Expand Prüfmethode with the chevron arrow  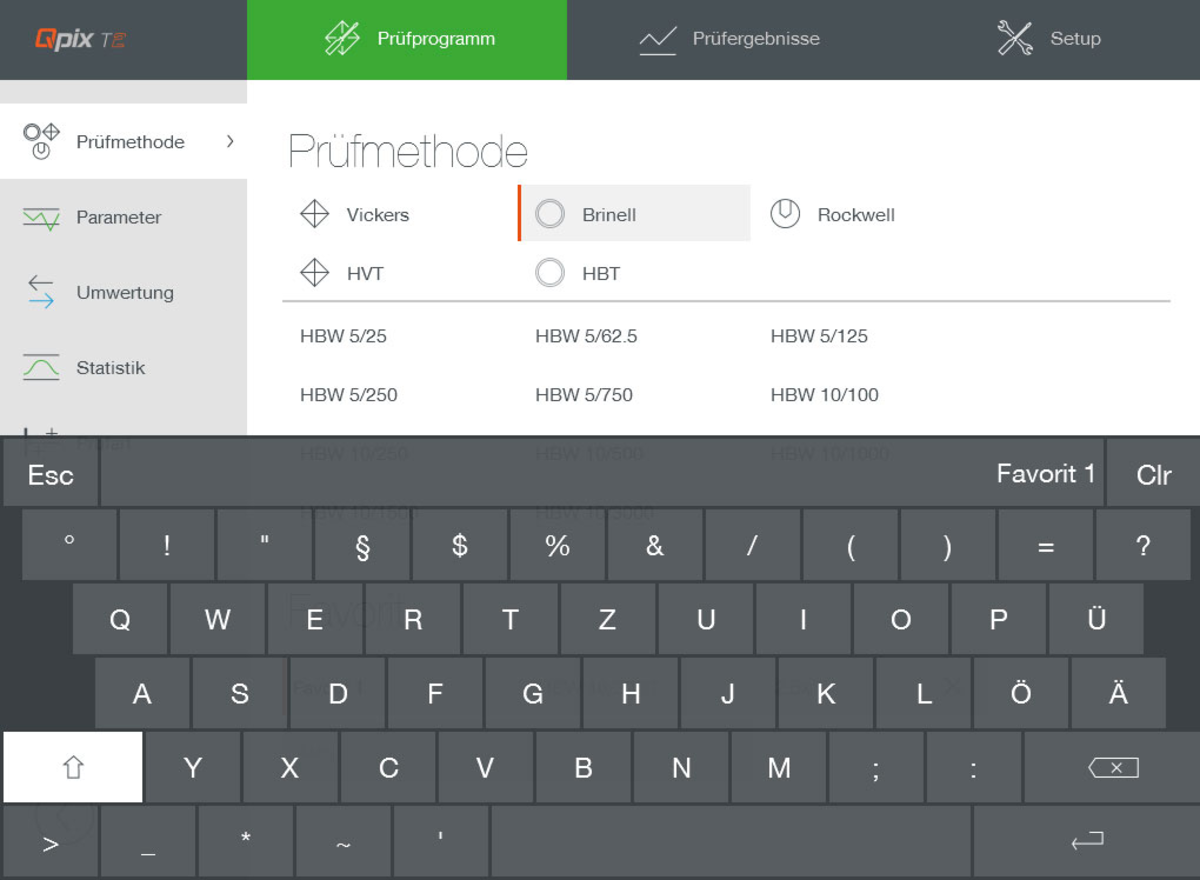click(x=230, y=141)
